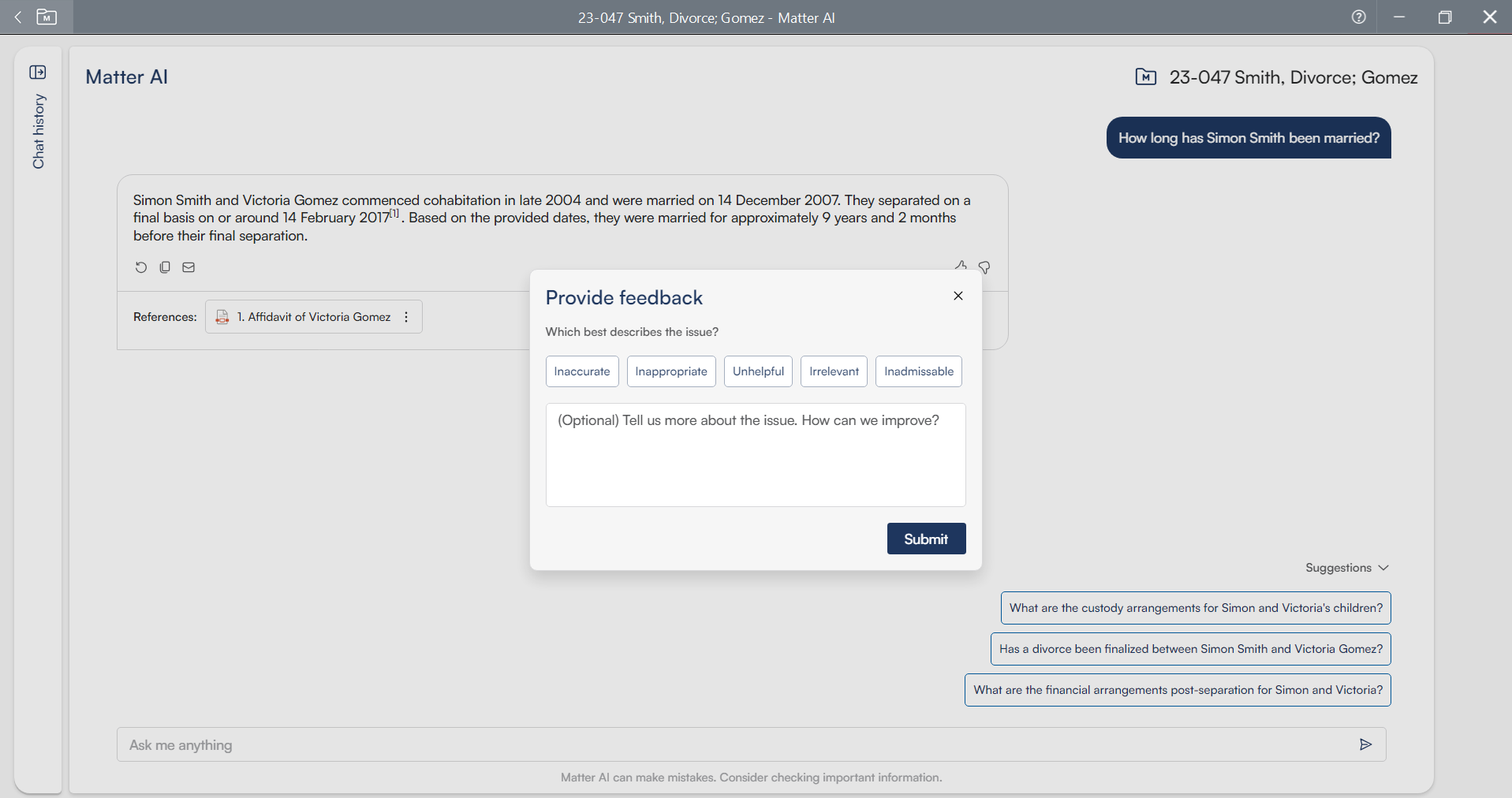Expand the Chat history sidebar panel
This screenshot has width=1512, height=798.
pos(38,73)
